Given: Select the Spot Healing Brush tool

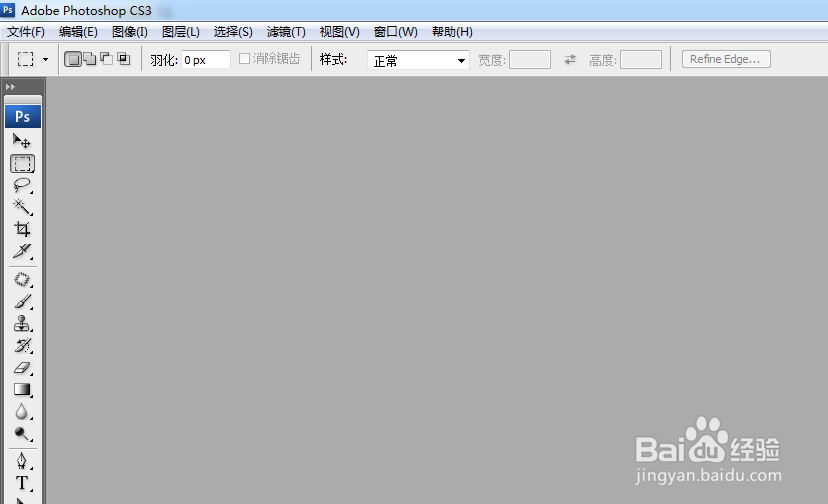Looking at the screenshot, I should pos(22,279).
